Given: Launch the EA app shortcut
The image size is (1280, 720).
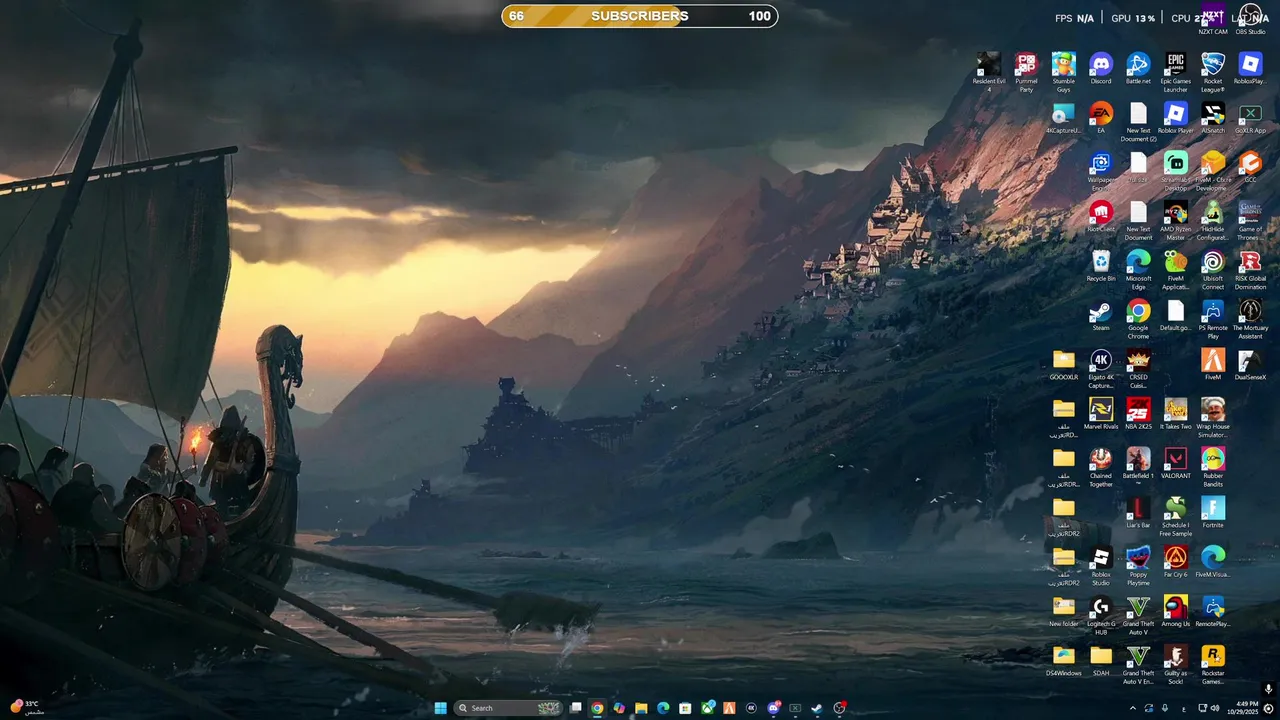Looking at the screenshot, I should pyautogui.click(x=1101, y=118).
